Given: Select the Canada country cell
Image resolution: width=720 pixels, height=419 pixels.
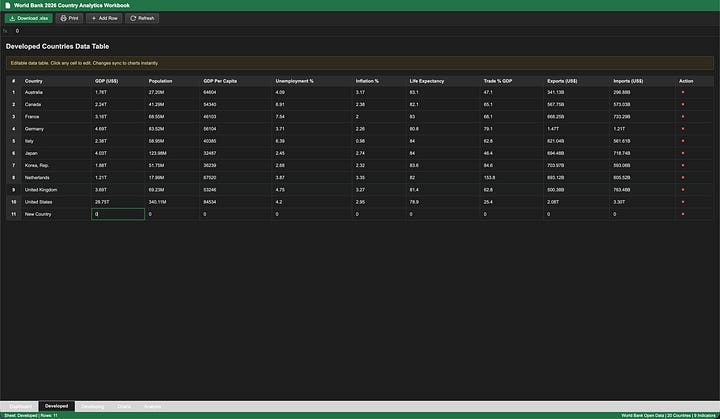Looking at the screenshot, I should [x=56, y=104].
